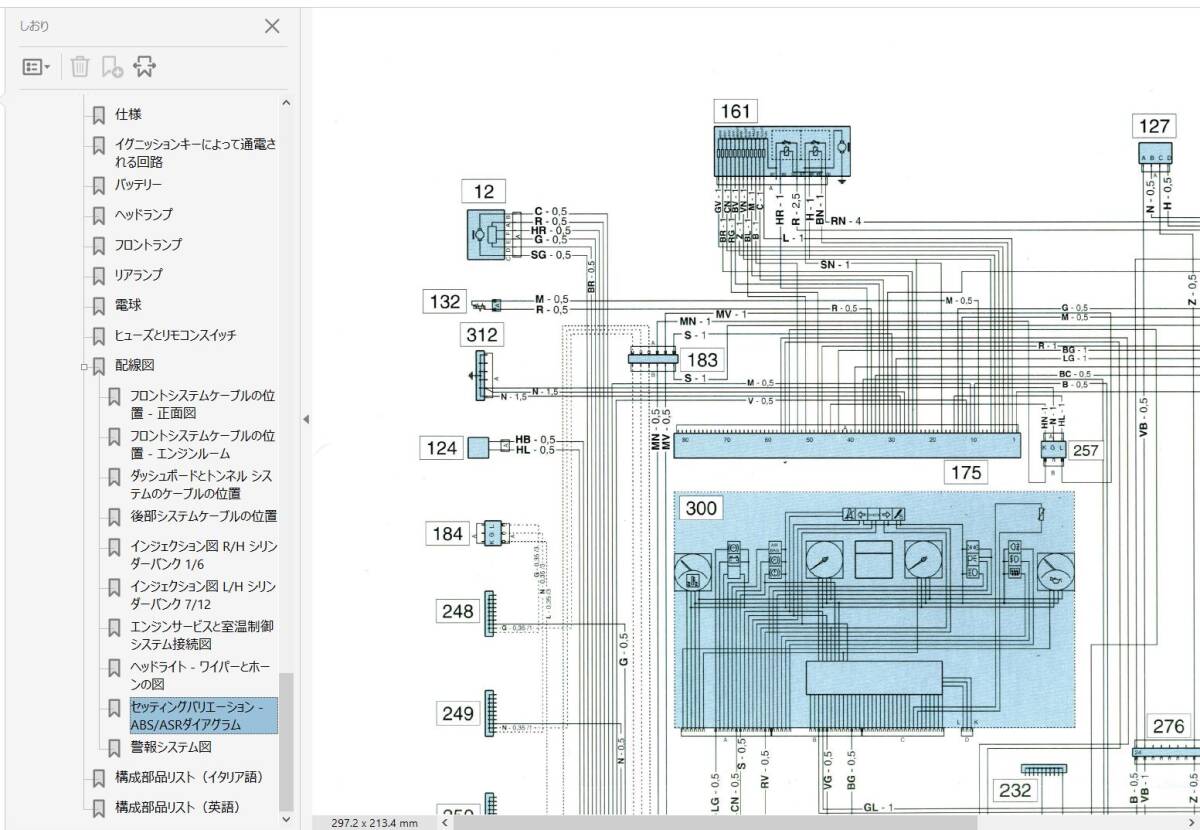Find current bookmark icon
The height and width of the screenshot is (830, 1200).
pyautogui.click(x=144, y=67)
